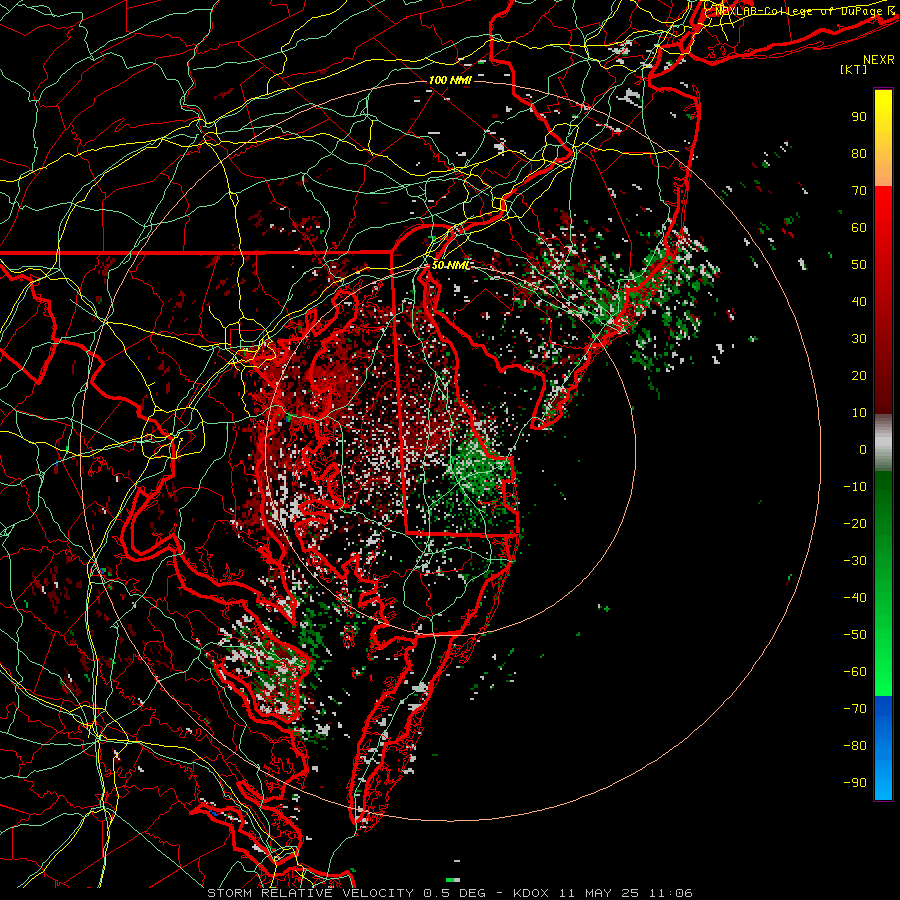Click the positive 90 value on velocity scale
The height and width of the screenshot is (900, 900).
click(859, 117)
